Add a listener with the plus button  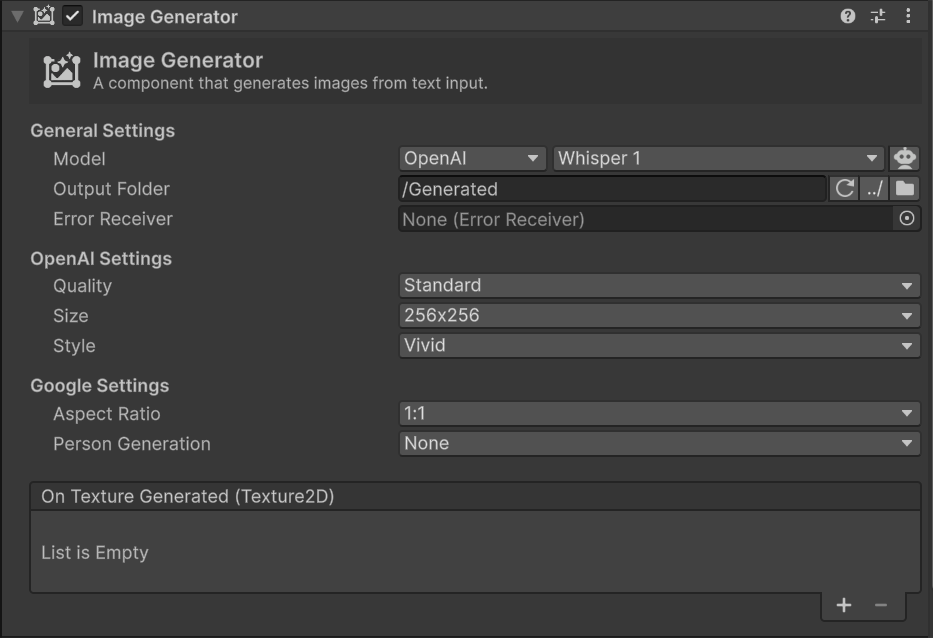tap(844, 605)
